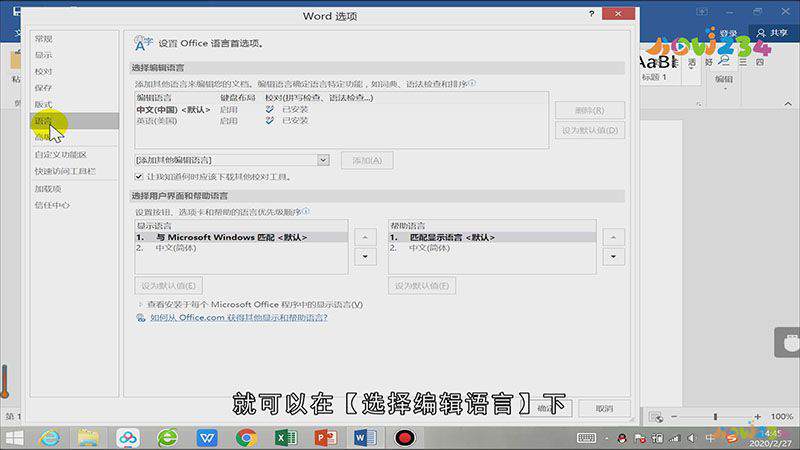Open link about getting languages from Office.com

point(239,317)
